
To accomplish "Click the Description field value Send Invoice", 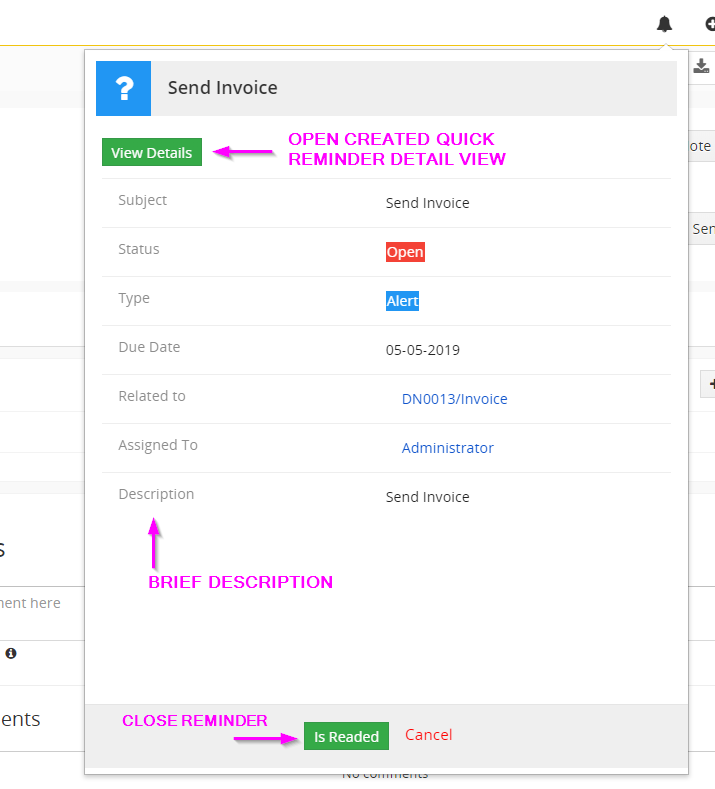I will tap(427, 497).
